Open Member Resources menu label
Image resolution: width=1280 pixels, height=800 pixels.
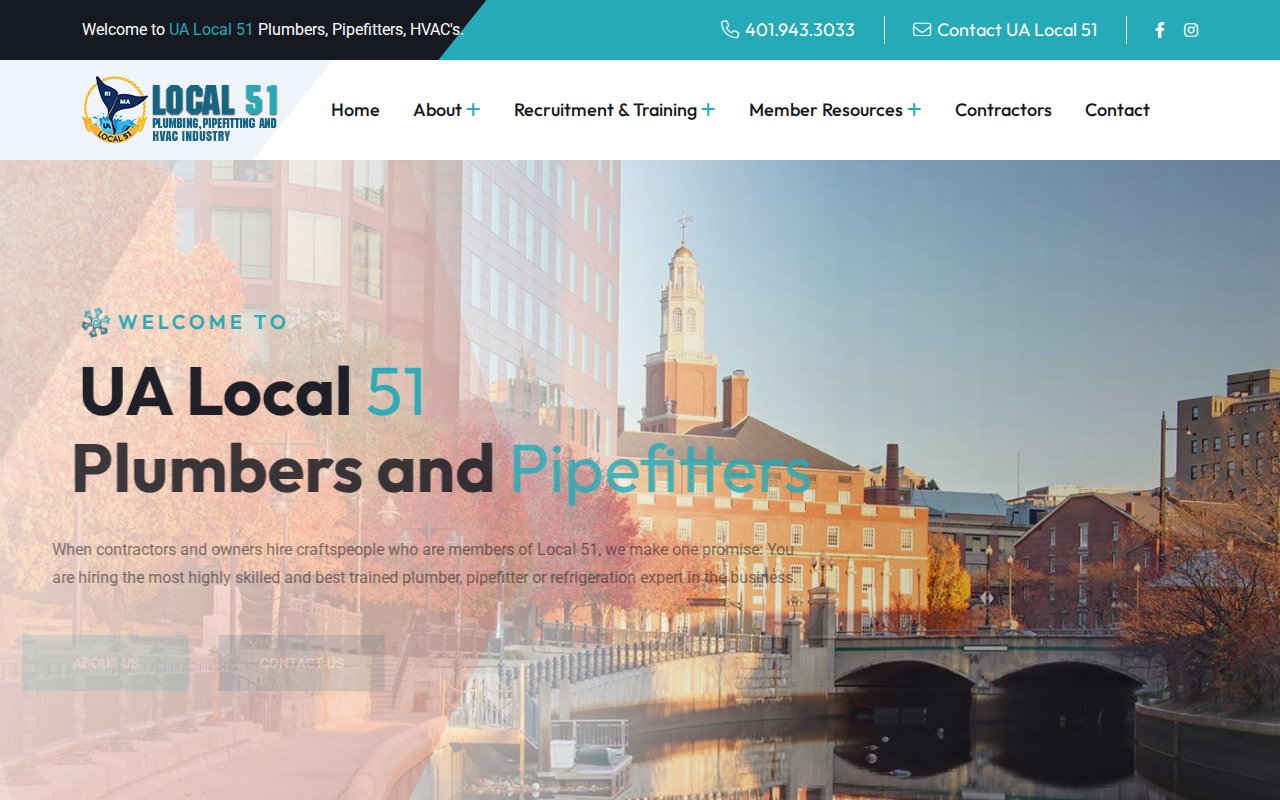click(x=825, y=110)
